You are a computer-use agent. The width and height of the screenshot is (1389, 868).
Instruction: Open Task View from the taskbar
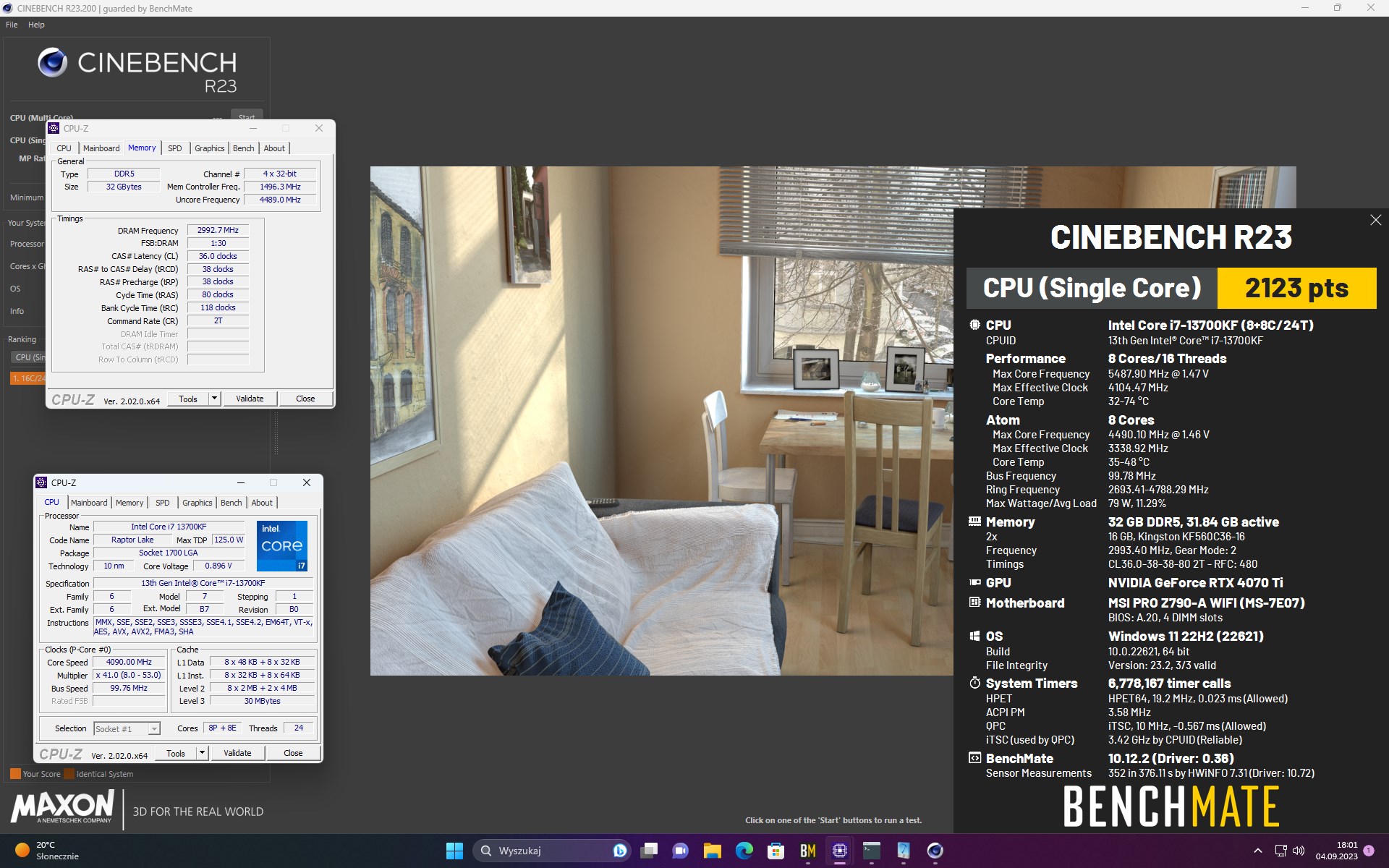tap(649, 851)
